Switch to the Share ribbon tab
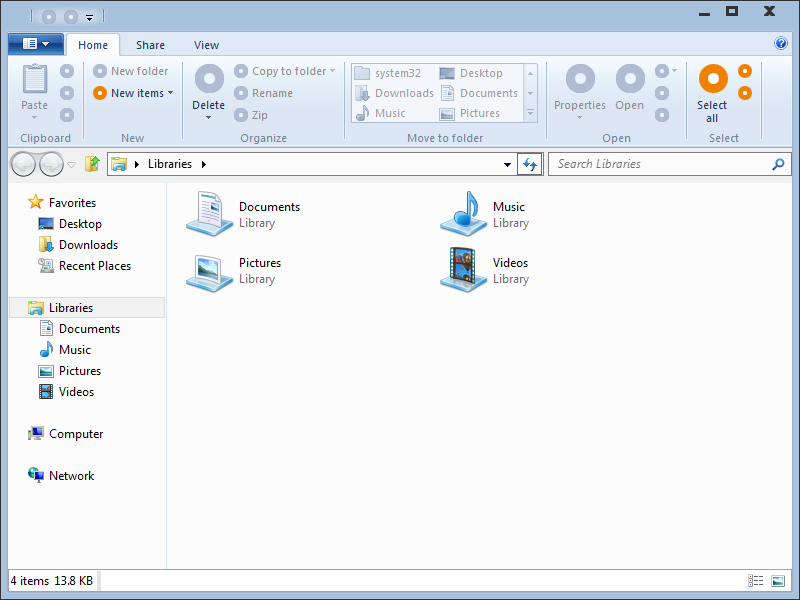The image size is (800, 600). 151,45
